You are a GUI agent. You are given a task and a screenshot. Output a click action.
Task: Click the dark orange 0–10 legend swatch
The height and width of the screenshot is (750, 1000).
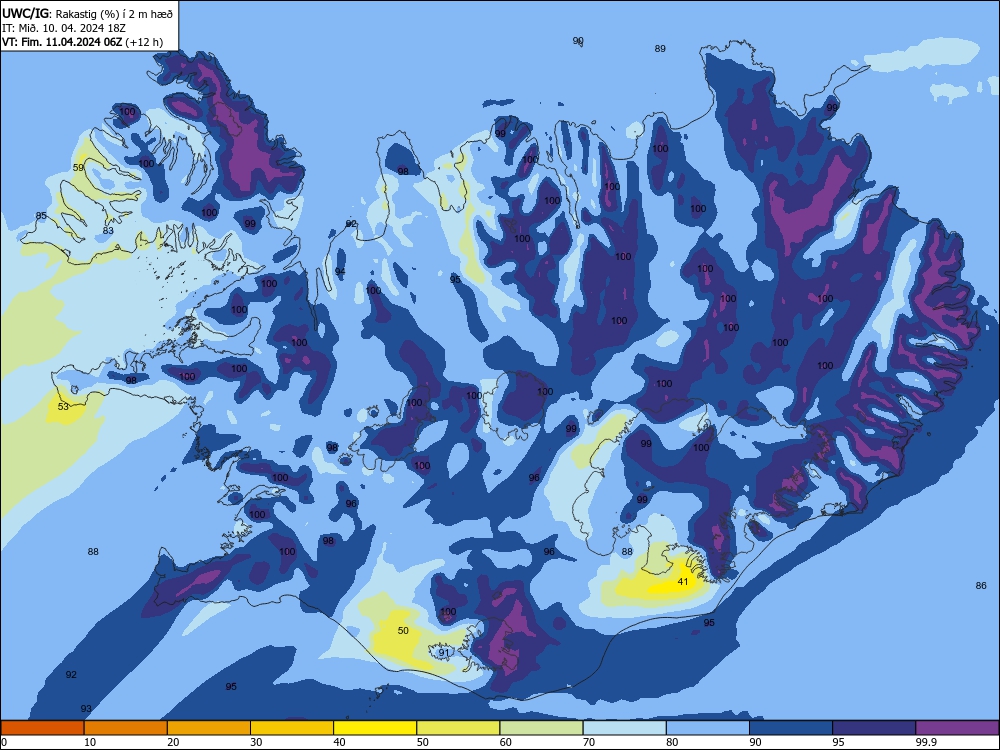click(42, 728)
